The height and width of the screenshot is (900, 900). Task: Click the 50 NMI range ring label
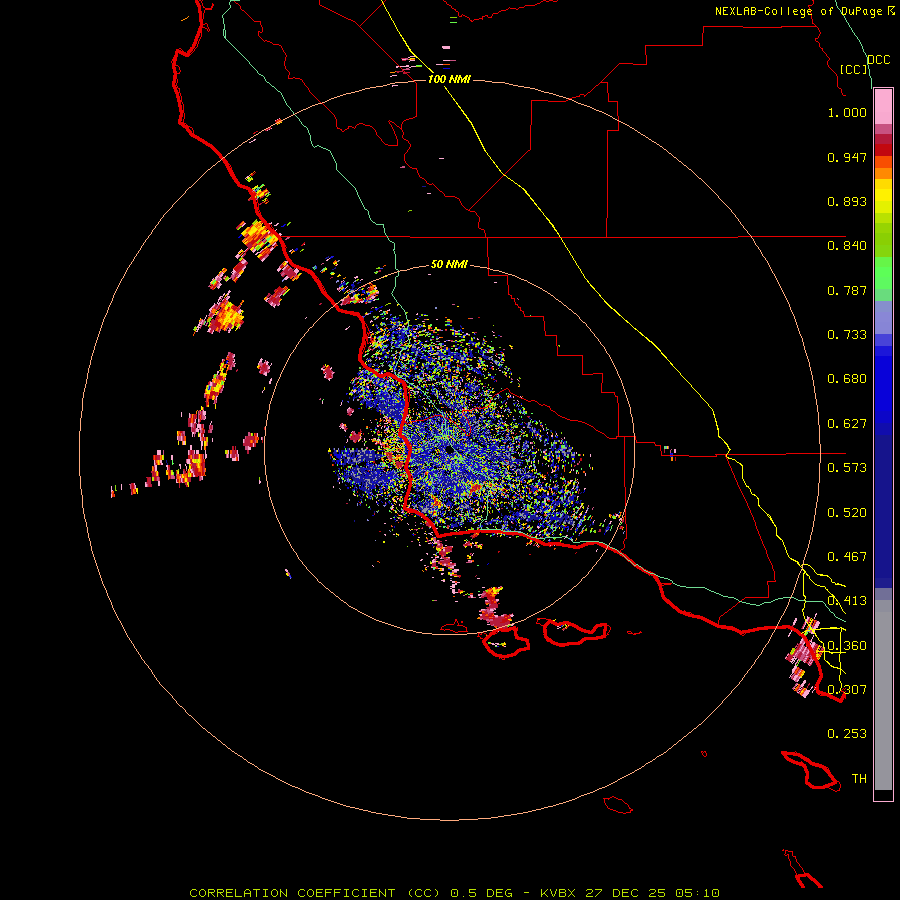click(x=449, y=264)
